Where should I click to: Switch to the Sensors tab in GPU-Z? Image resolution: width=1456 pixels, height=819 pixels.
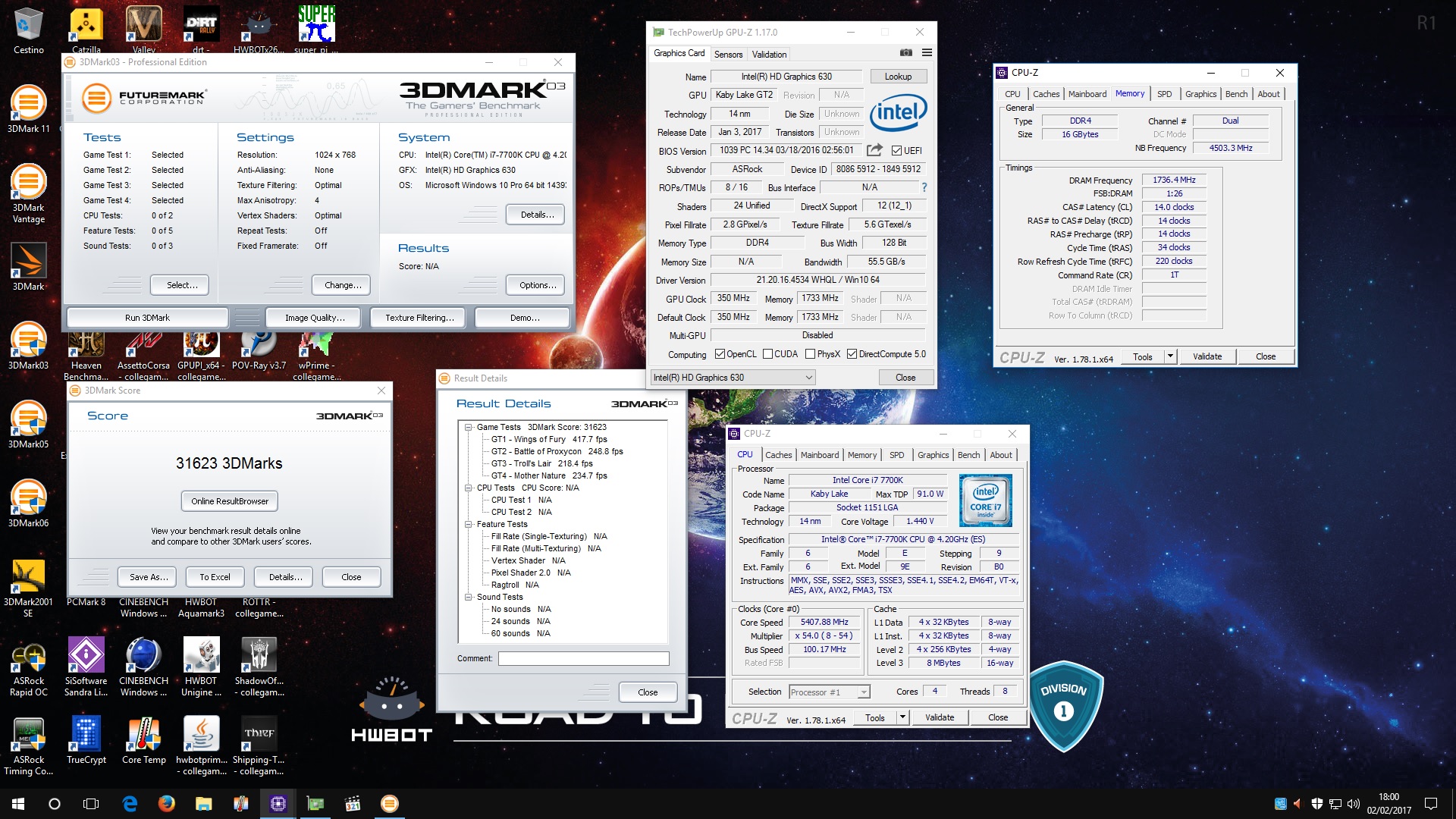click(x=728, y=55)
